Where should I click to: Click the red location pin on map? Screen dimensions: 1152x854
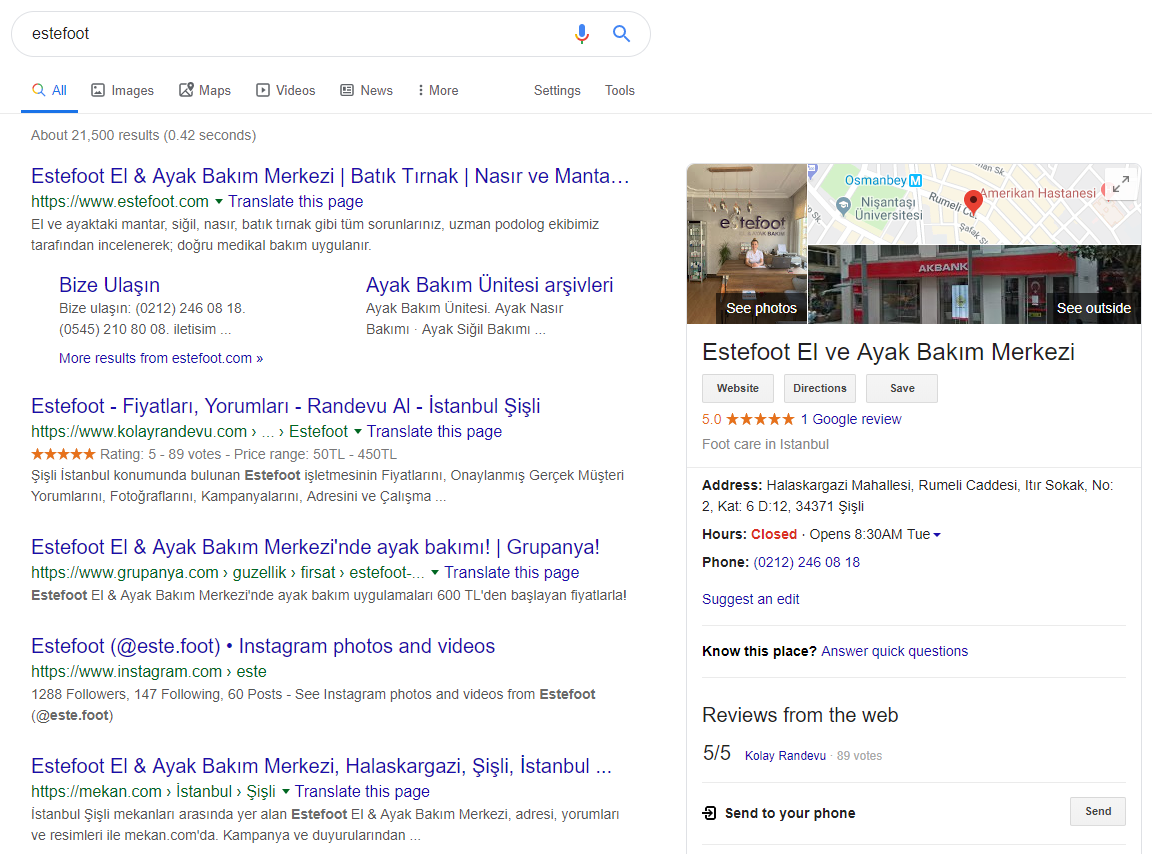tap(973, 201)
